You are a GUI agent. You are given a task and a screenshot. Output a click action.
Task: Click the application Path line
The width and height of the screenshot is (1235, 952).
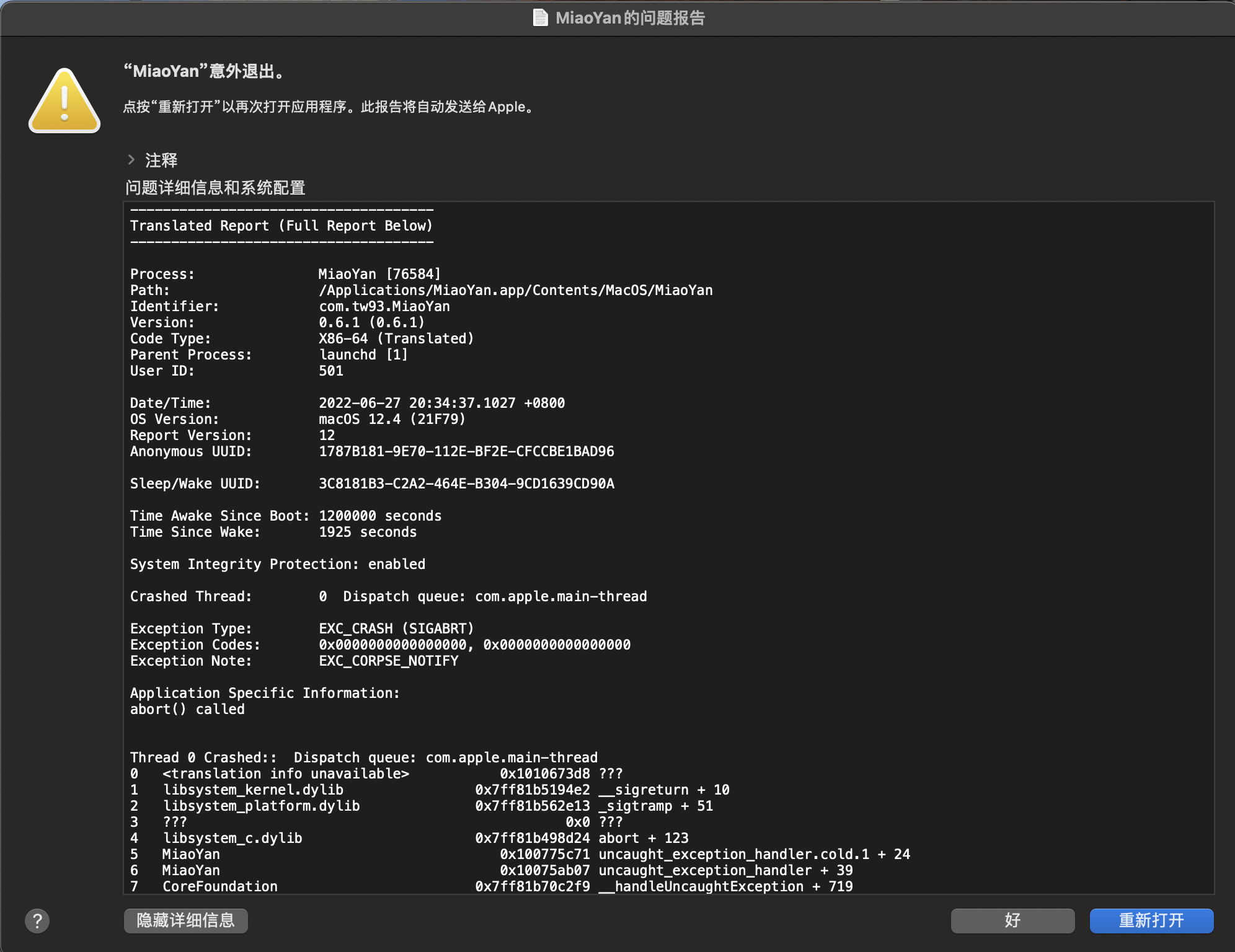click(422, 290)
